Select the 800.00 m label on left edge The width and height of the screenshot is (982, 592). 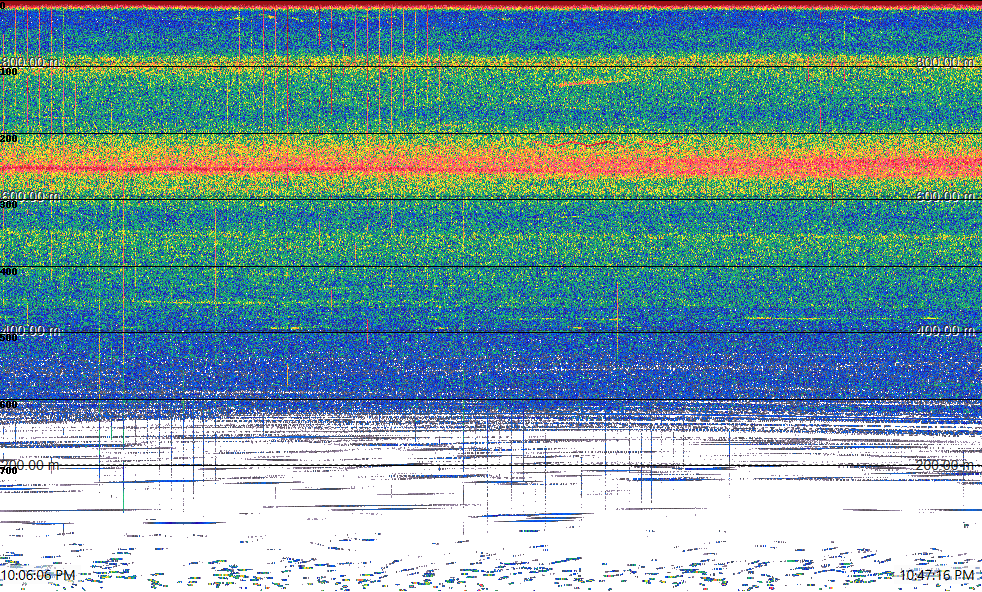coord(31,62)
